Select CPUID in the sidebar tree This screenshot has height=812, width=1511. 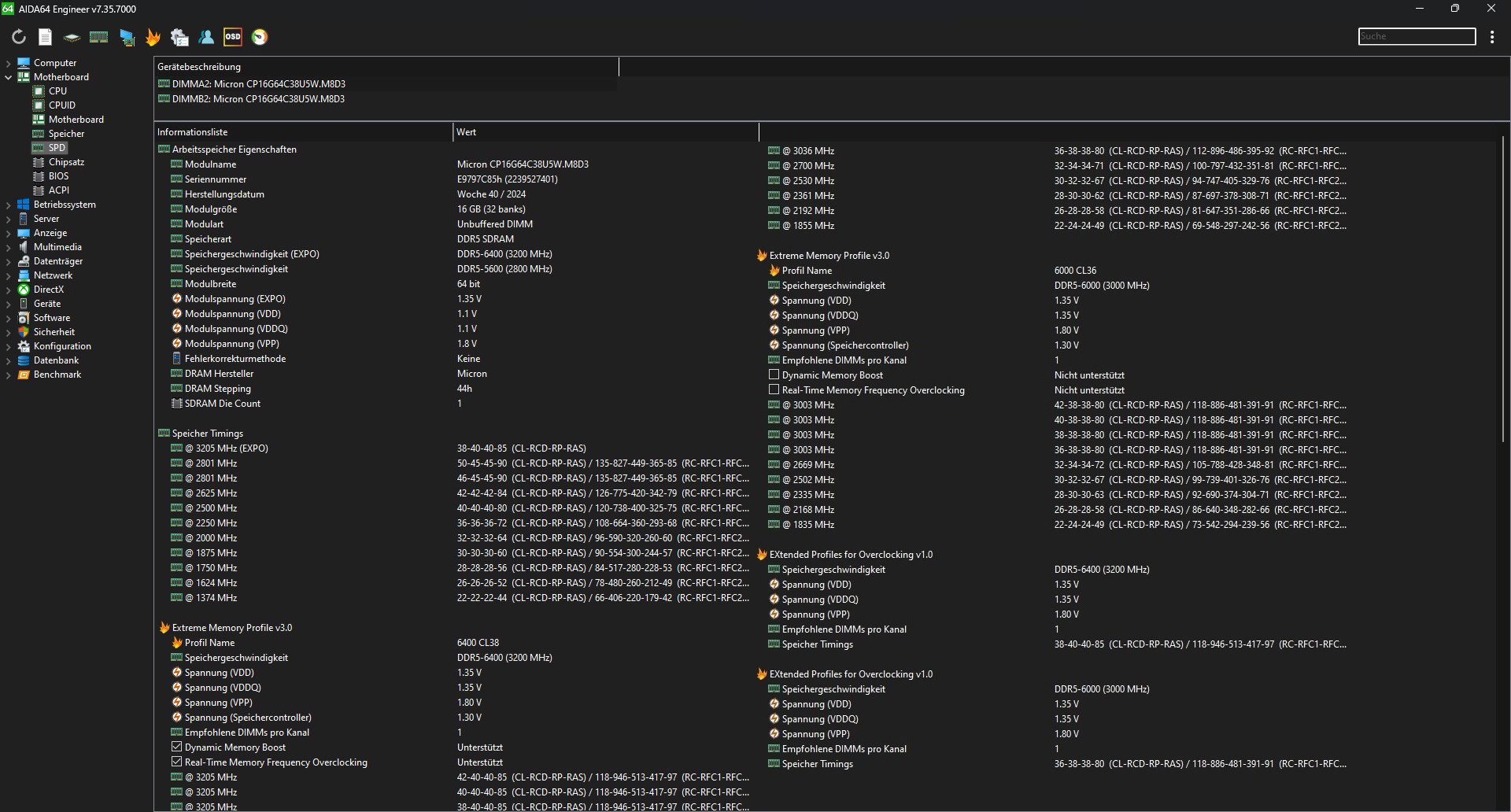tap(62, 105)
